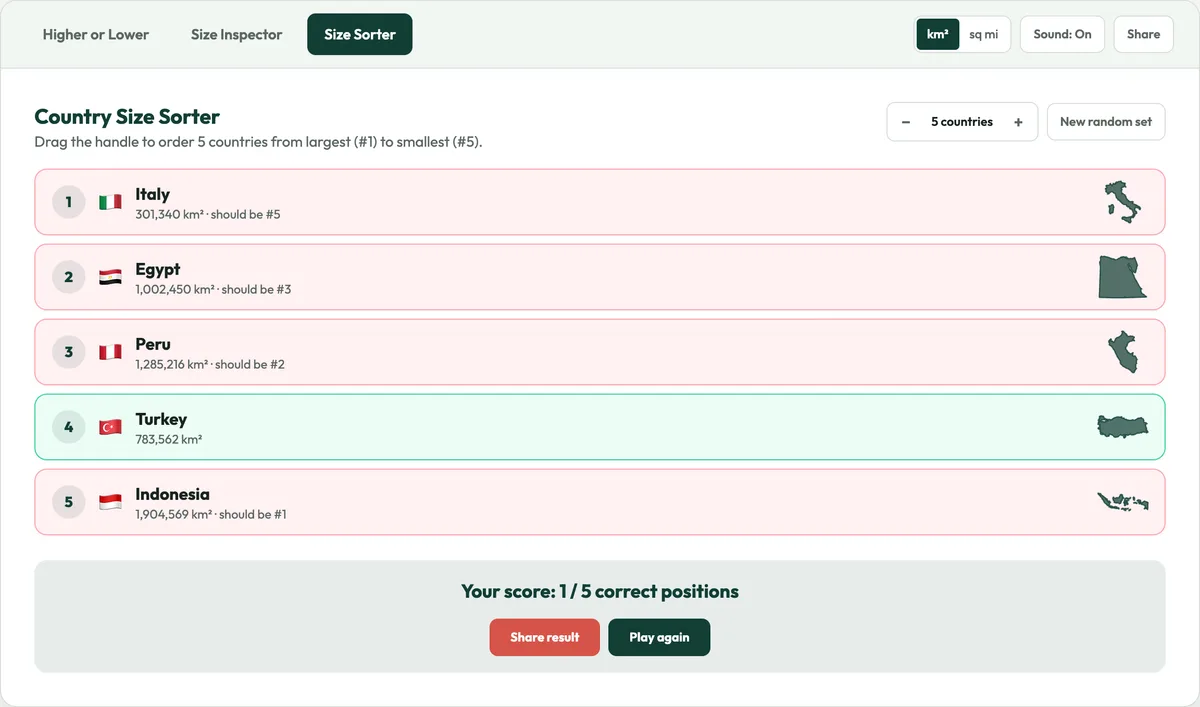Click the Indonesia archipelago silhouette
The width and height of the screenshot is (1200, 707).
click(x=1123, y=502)
